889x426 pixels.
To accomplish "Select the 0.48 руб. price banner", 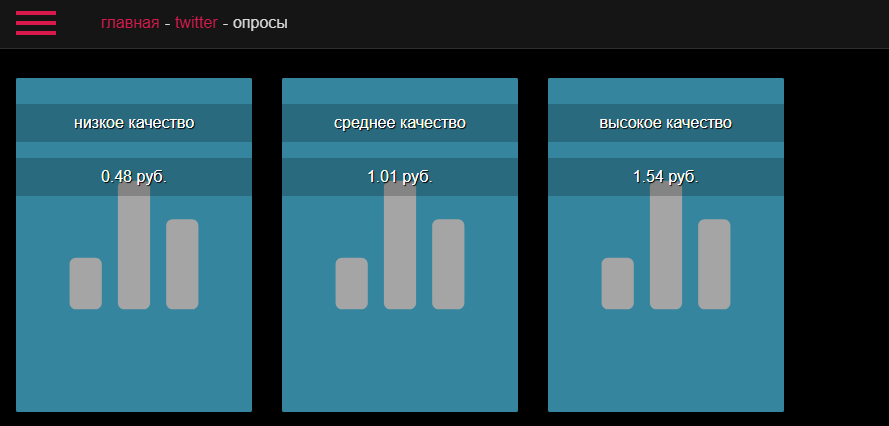I will [134, 177].
